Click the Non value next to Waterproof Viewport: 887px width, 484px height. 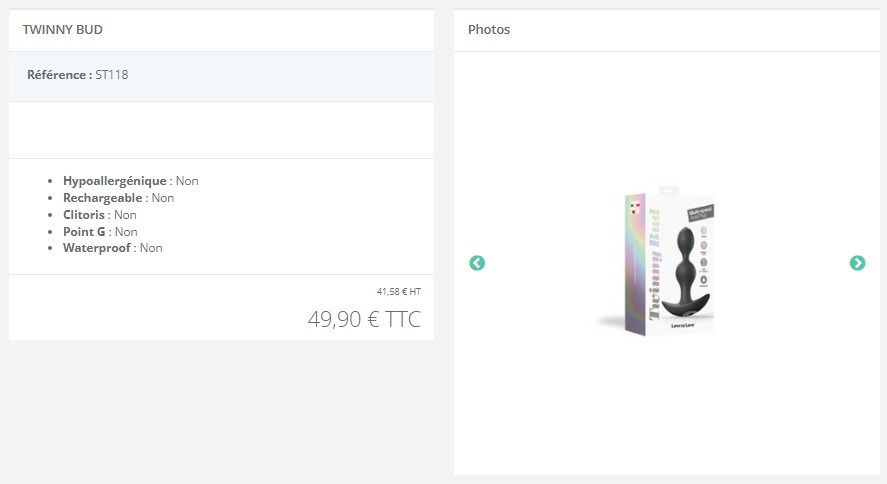pos(151,248)
